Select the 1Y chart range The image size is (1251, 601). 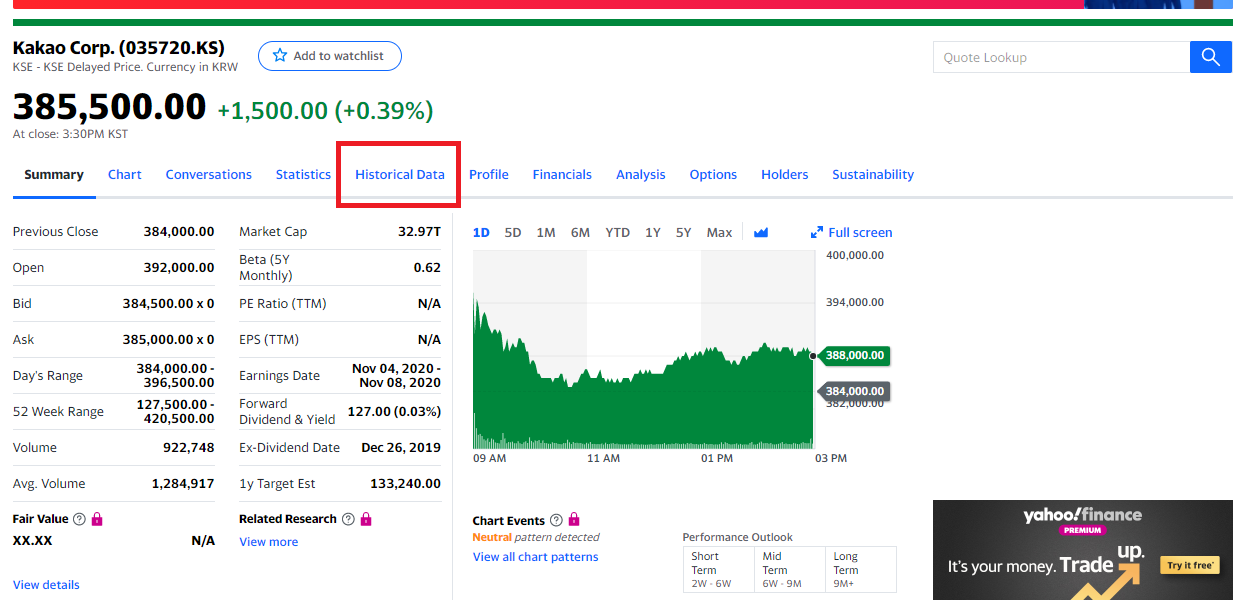click(653, 232)
